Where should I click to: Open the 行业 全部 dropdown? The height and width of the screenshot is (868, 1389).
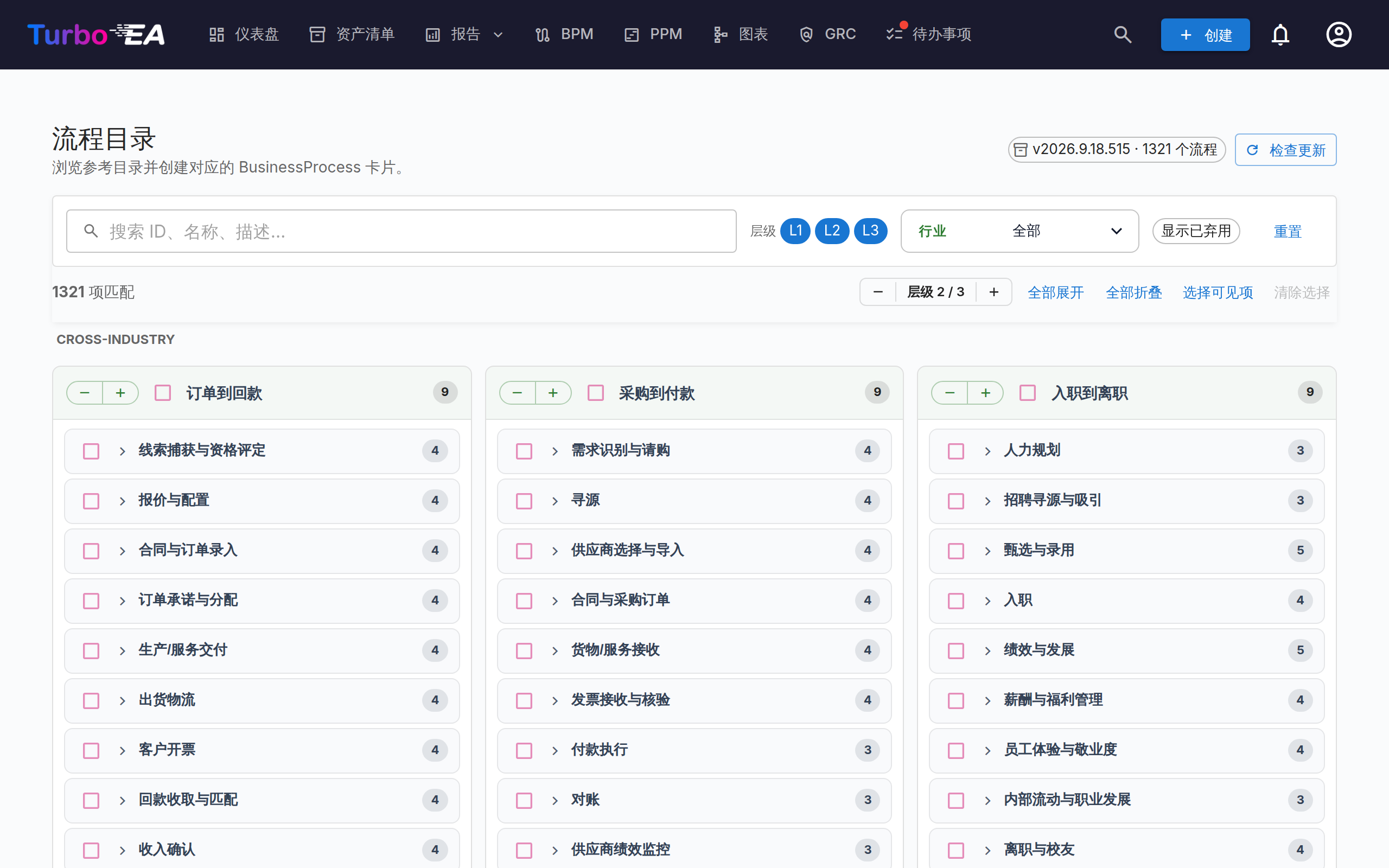coord(1020,231)
